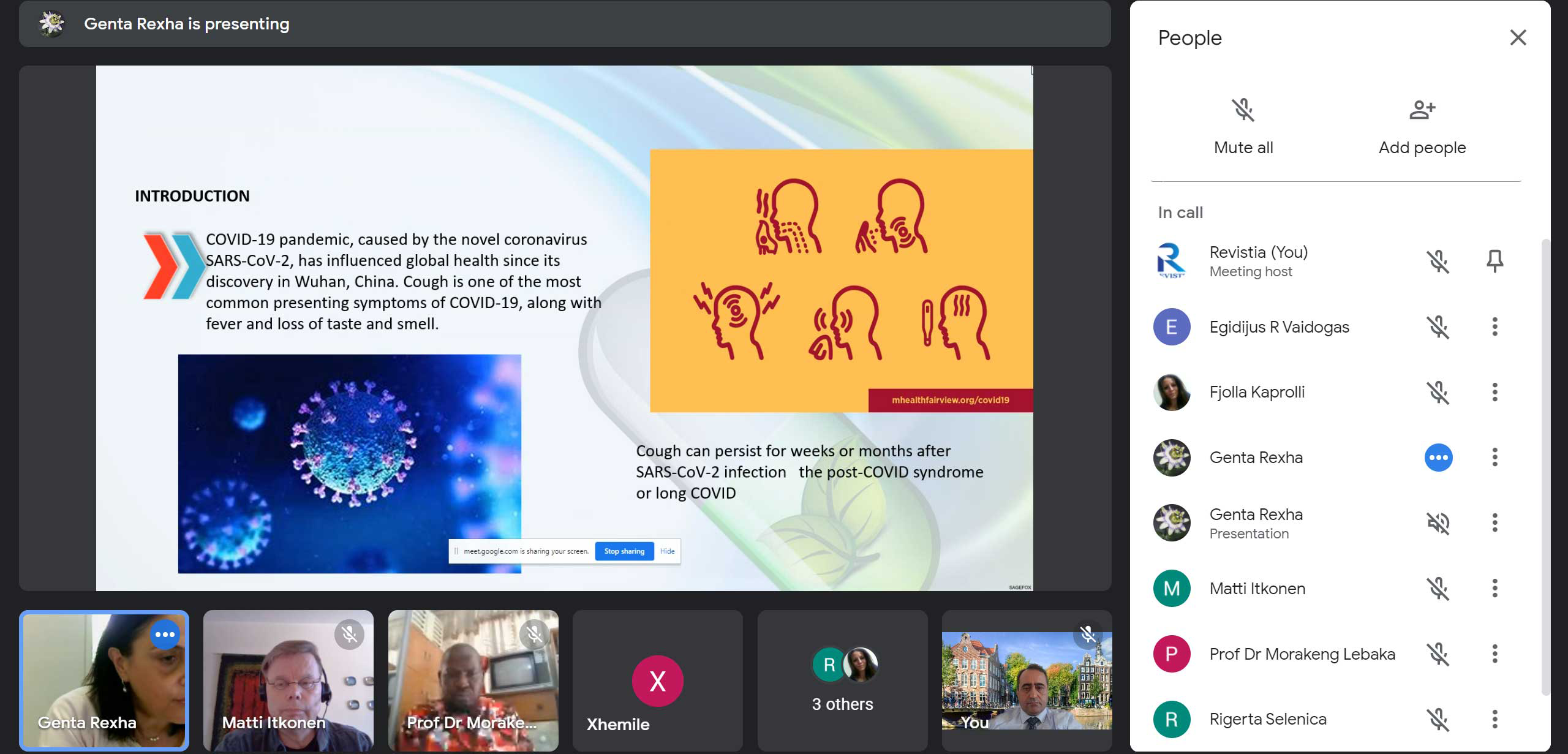Screen dimensions: 1568x754
Task: Pin Revistia (You) to the screen
Action: 1494,261
